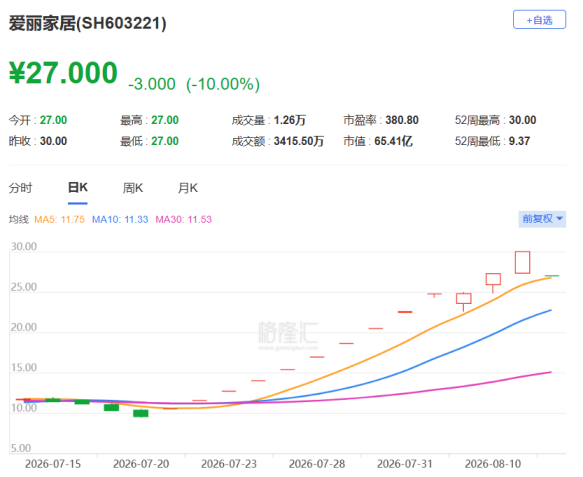Switch to 分时 chart tab
The height and width of the screenshot is (477, 583).
20,188
